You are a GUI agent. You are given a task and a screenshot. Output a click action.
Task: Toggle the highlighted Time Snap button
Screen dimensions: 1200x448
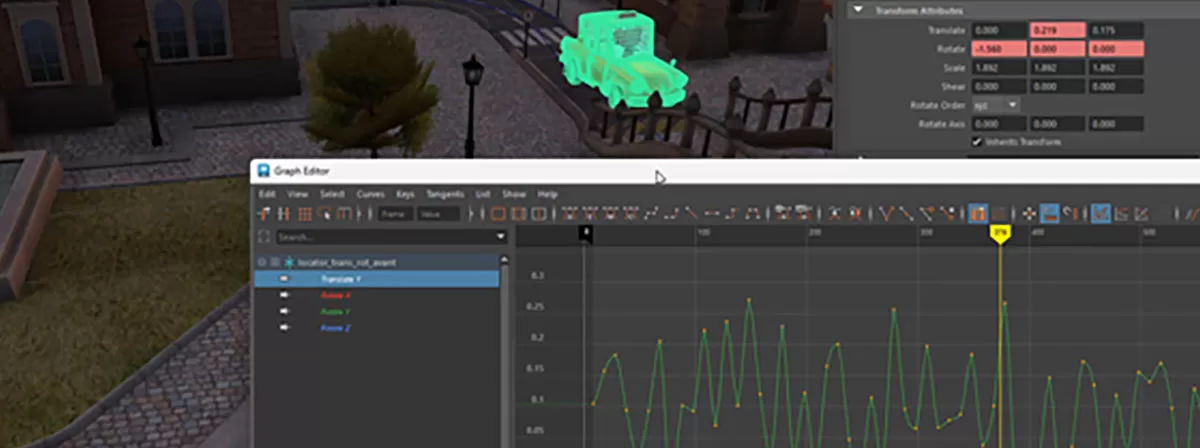(x=978, y=214)
